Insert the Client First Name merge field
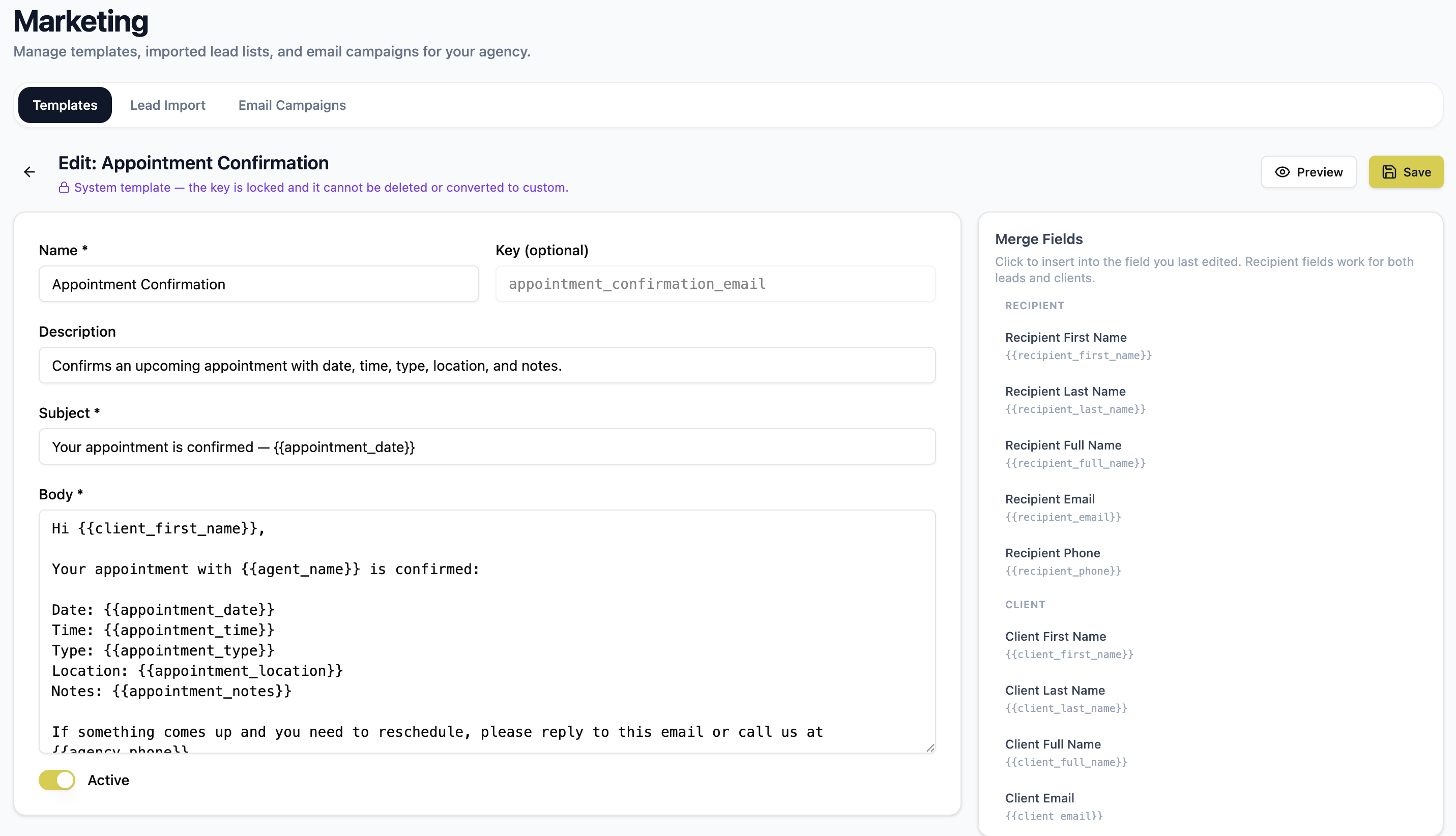Viewport: 1456px width, 836px height. point(1069,645)
